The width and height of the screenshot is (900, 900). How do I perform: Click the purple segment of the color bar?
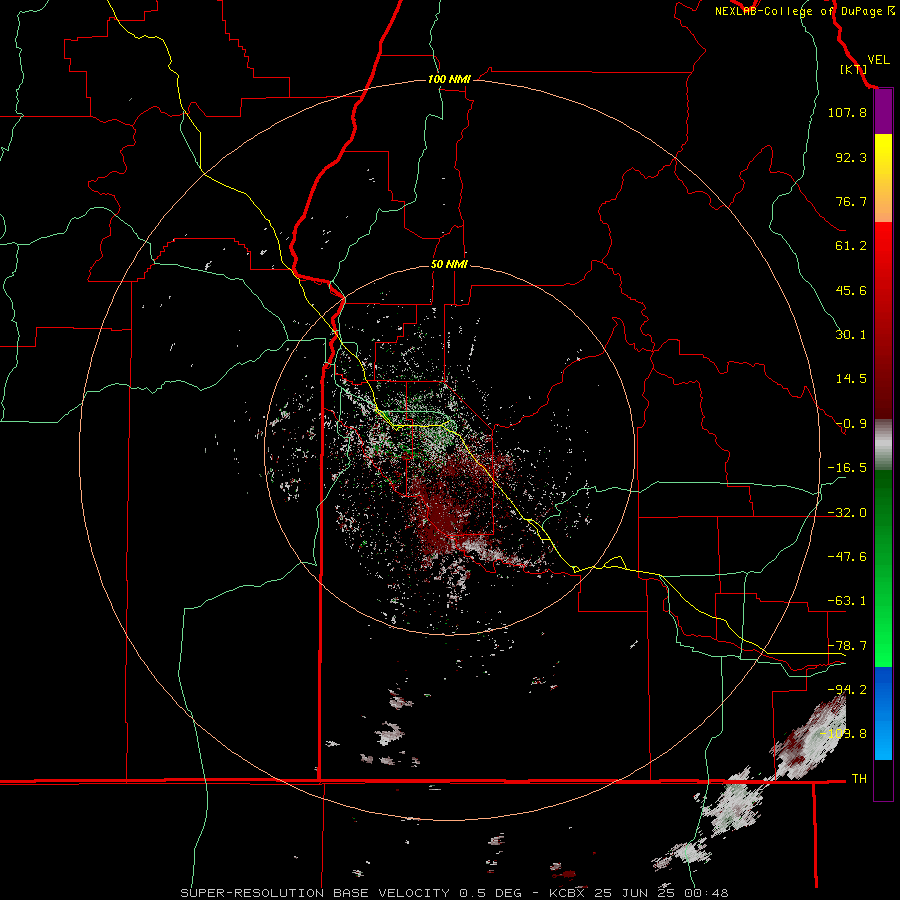(883, 112)
